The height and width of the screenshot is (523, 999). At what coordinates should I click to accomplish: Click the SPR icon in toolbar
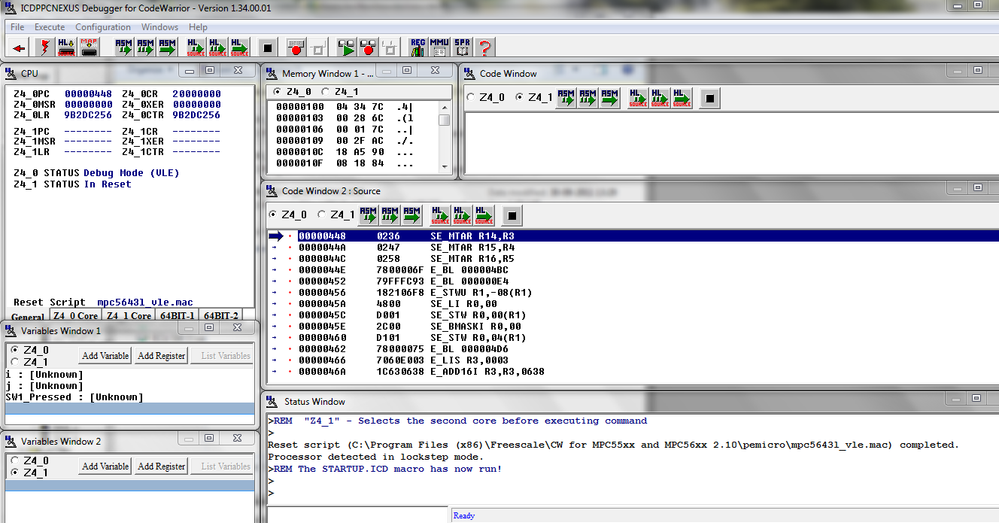pyautogui.click(x=463, y=48)
